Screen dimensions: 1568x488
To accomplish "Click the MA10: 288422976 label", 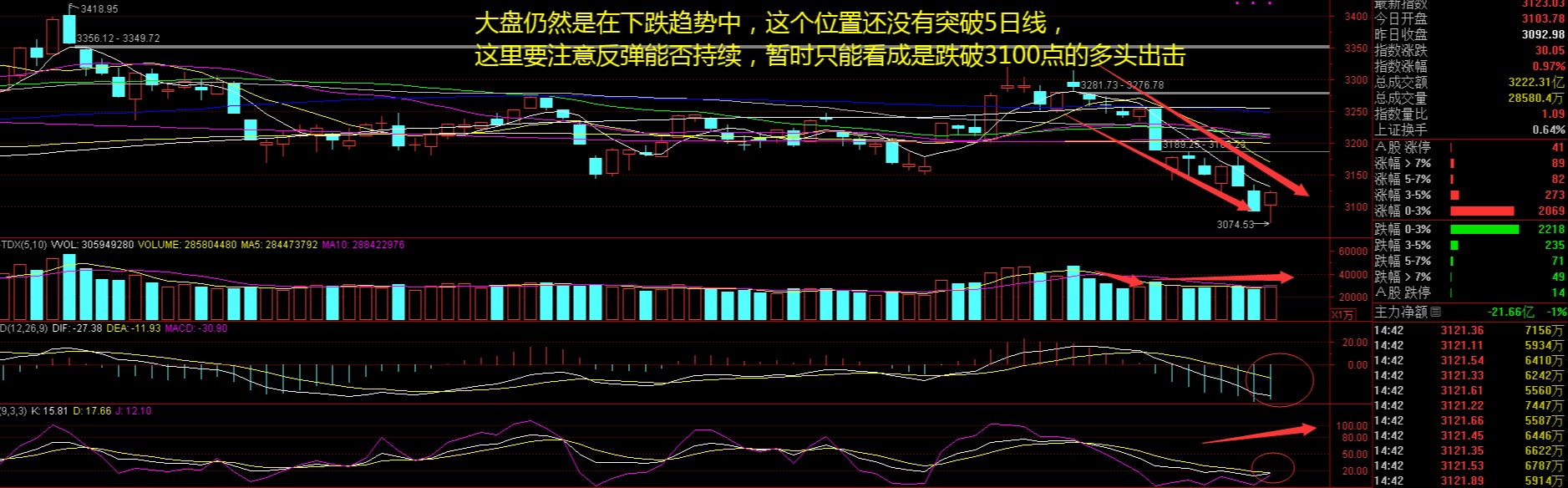I will 363,245.
